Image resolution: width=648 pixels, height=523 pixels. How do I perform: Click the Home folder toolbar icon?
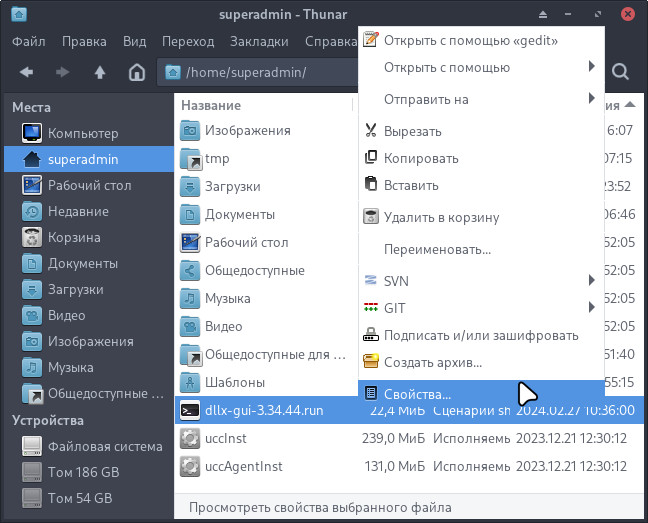tap(137, 72)
